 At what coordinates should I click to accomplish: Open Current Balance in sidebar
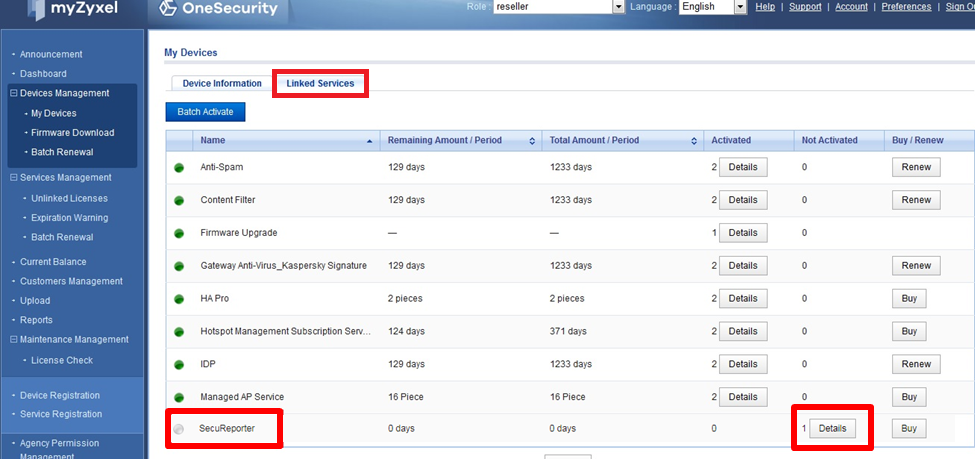point(53,262)
